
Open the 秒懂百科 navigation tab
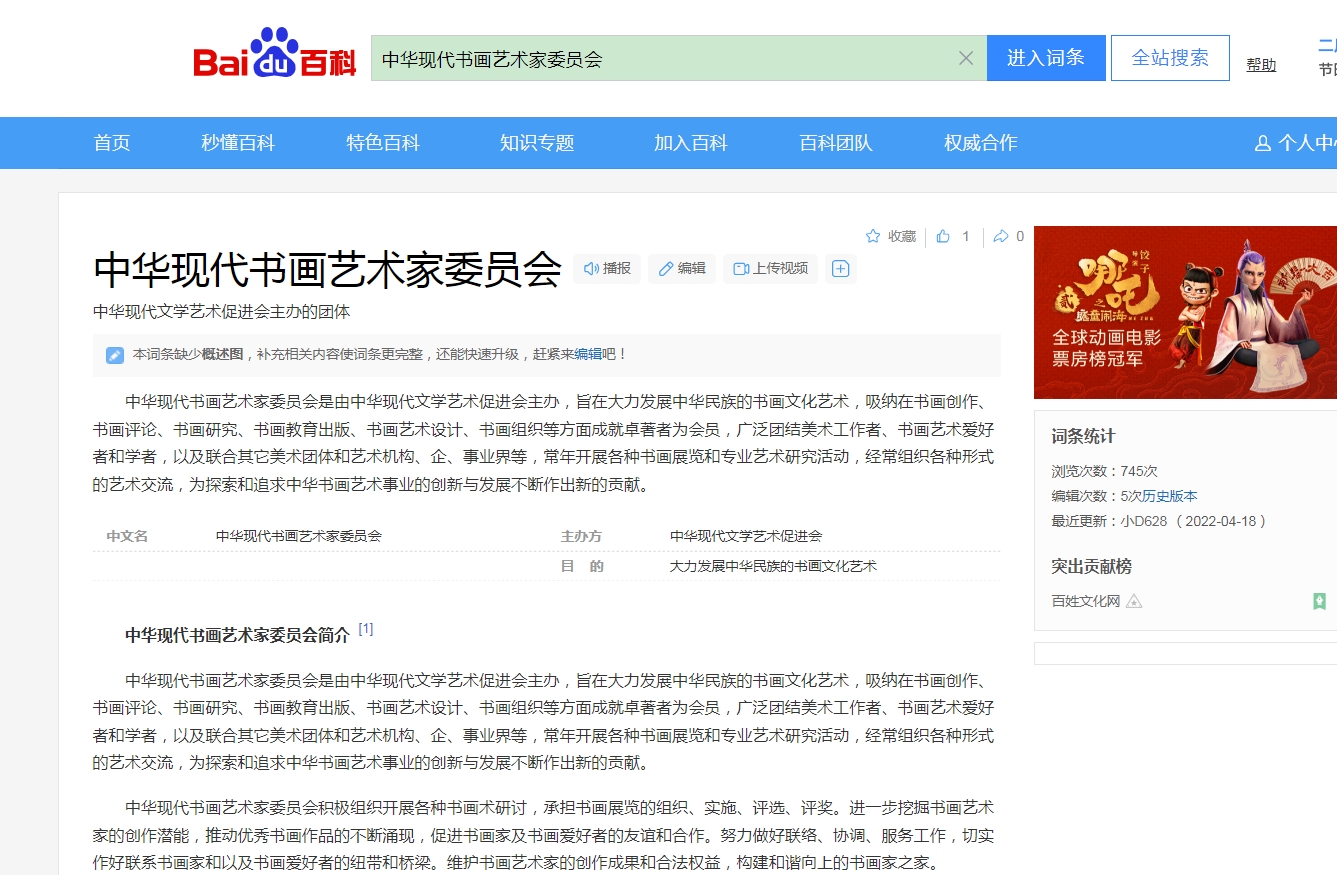point(238,143)
